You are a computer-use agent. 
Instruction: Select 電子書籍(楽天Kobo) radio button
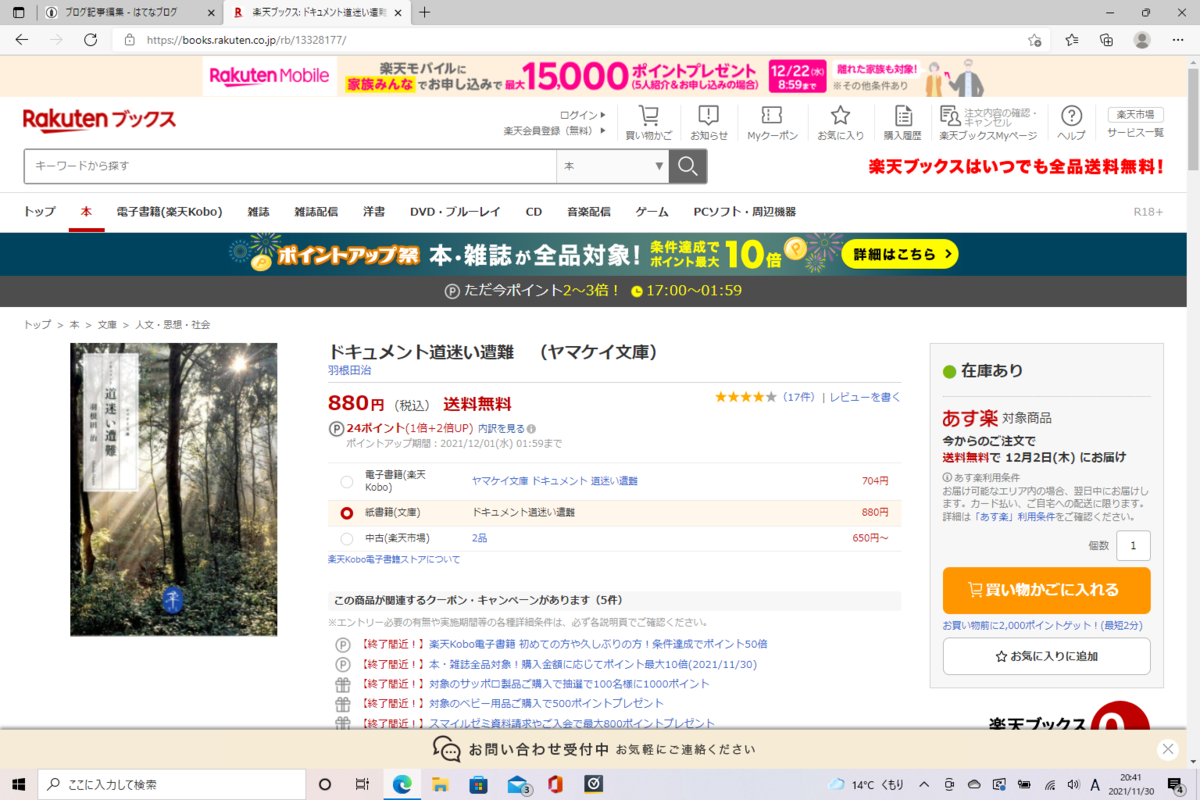[x=346, y=481]
